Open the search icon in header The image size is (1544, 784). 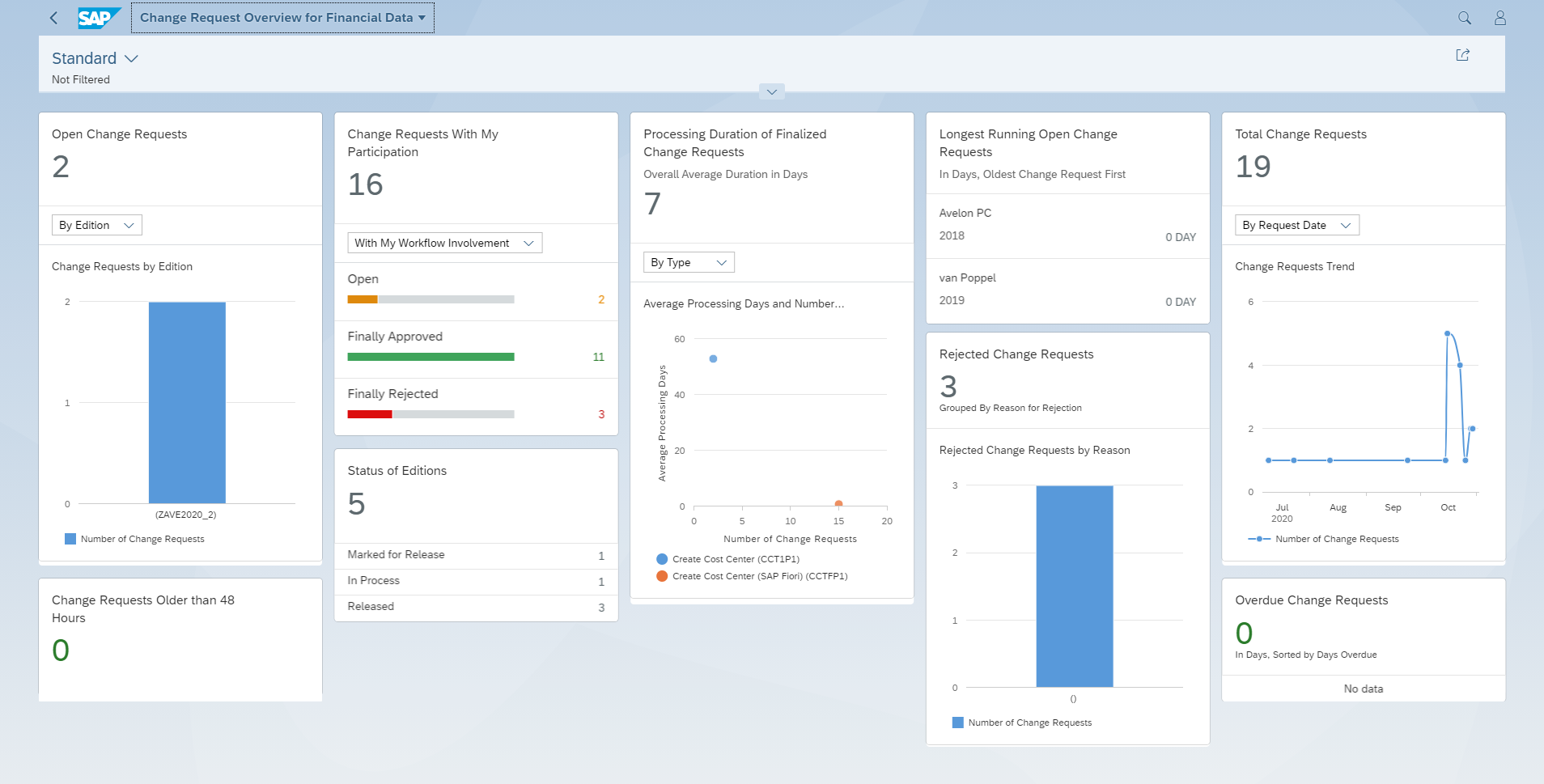(x=1464, y=18)
